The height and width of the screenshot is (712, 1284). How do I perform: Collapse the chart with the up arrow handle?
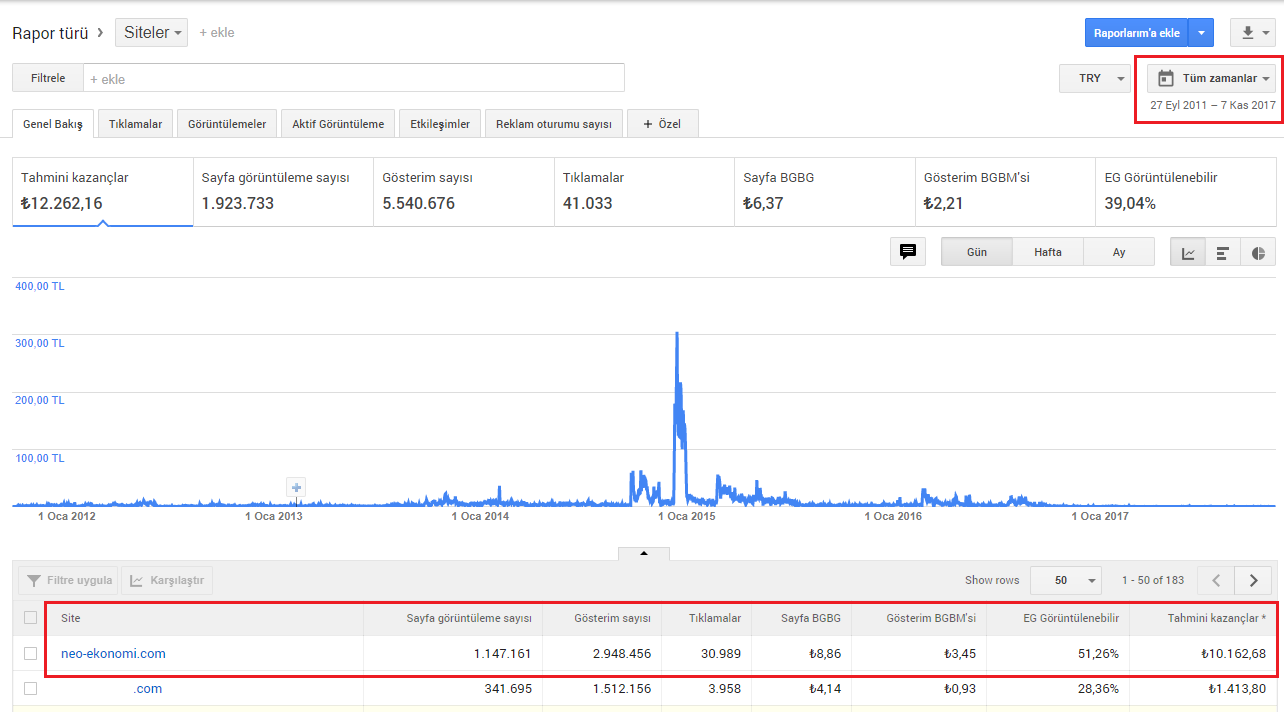644,553
